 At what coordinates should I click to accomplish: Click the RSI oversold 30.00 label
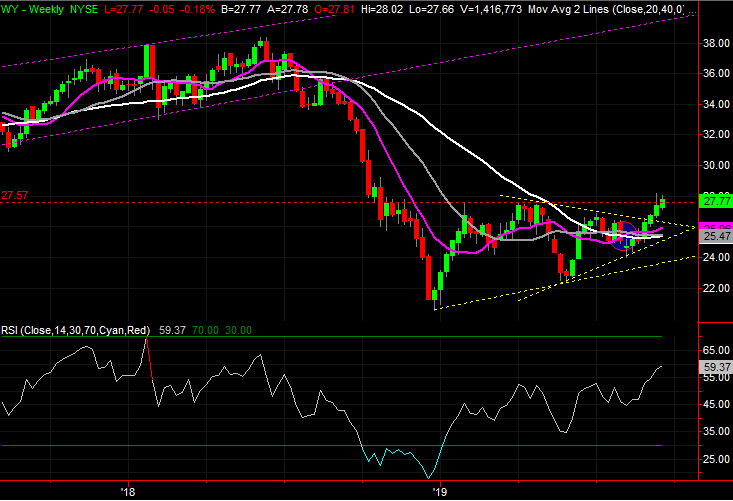coord(238,330)
